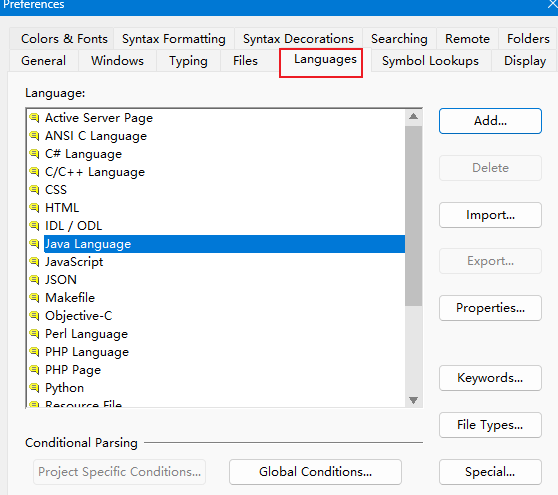558x495 pixels.
Task: Open language Properties... dialog
Action: pyautogui.click(x=490, y=308)
